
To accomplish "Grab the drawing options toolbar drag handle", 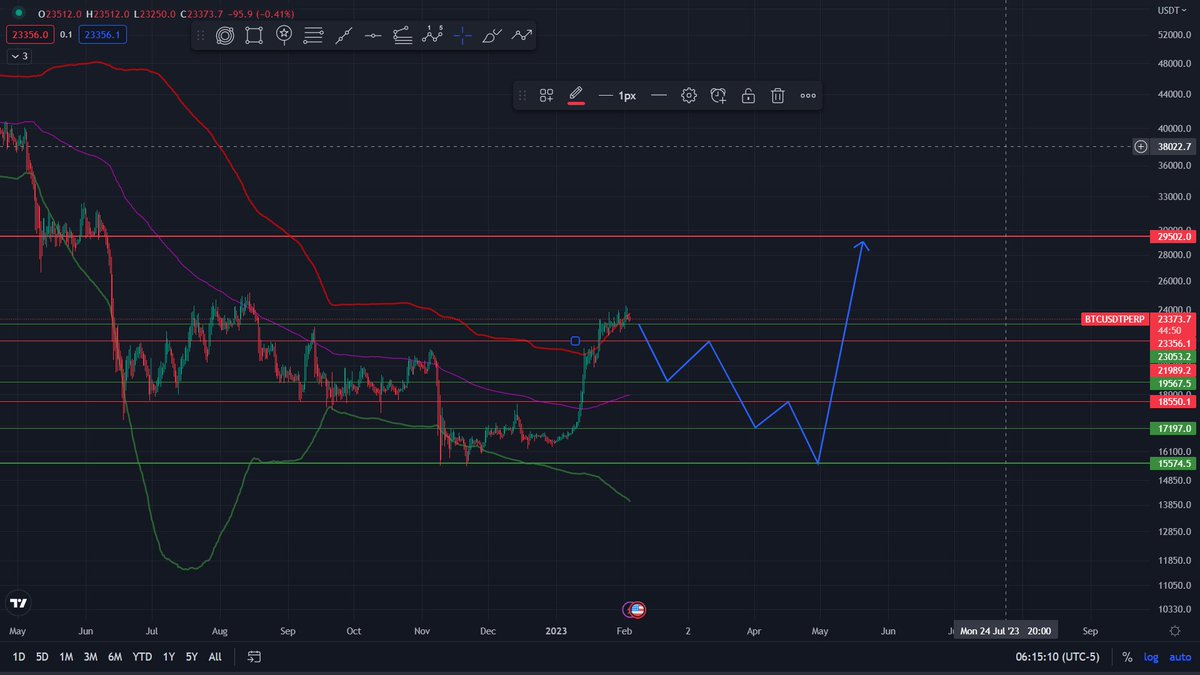I will click(x=522, y=96).
